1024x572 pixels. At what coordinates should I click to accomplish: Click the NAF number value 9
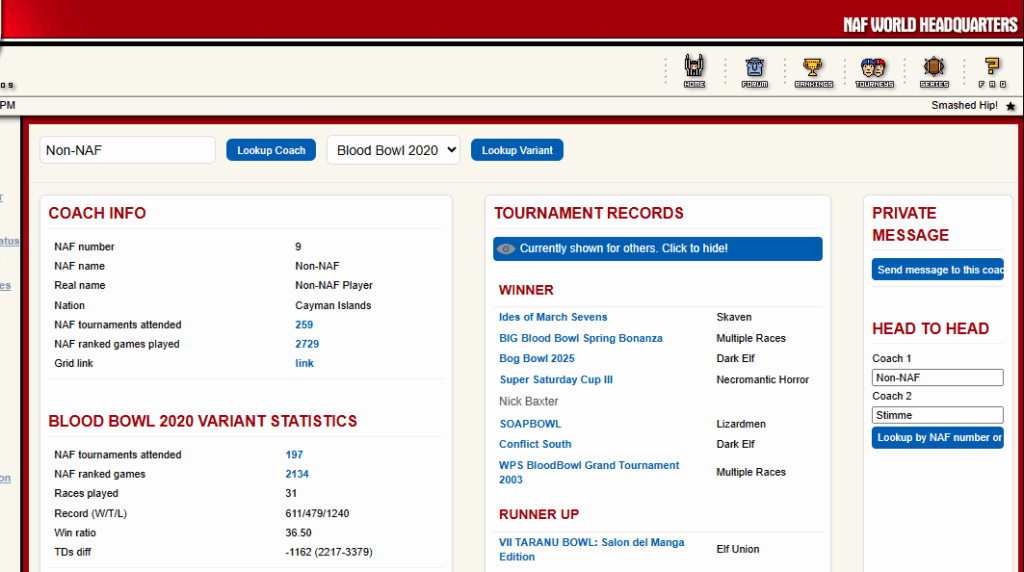tap(298, 247)
